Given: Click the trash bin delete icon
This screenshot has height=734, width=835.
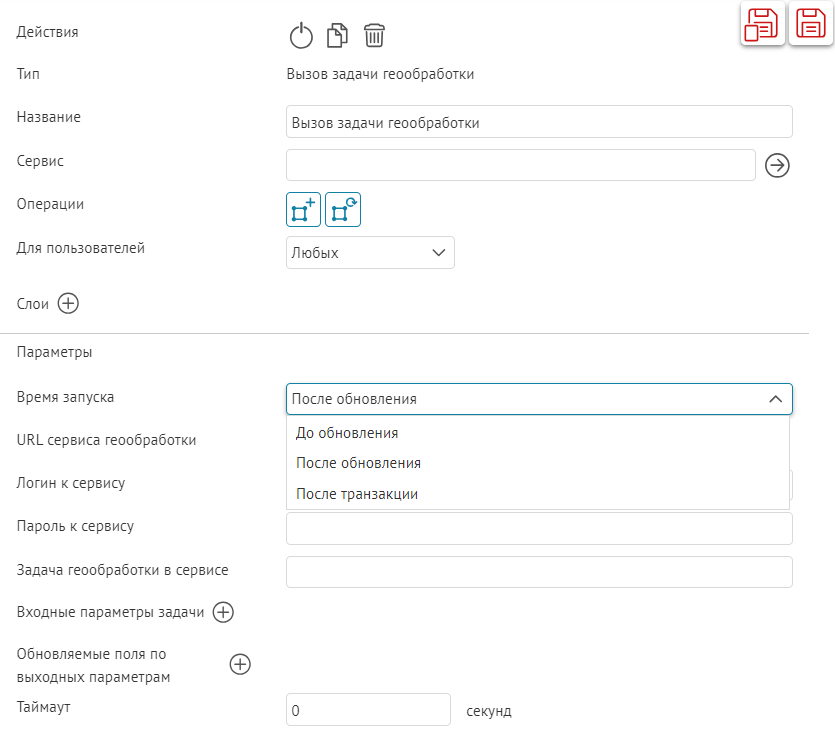Looking at the screenshot, I should tap(374, 36).
